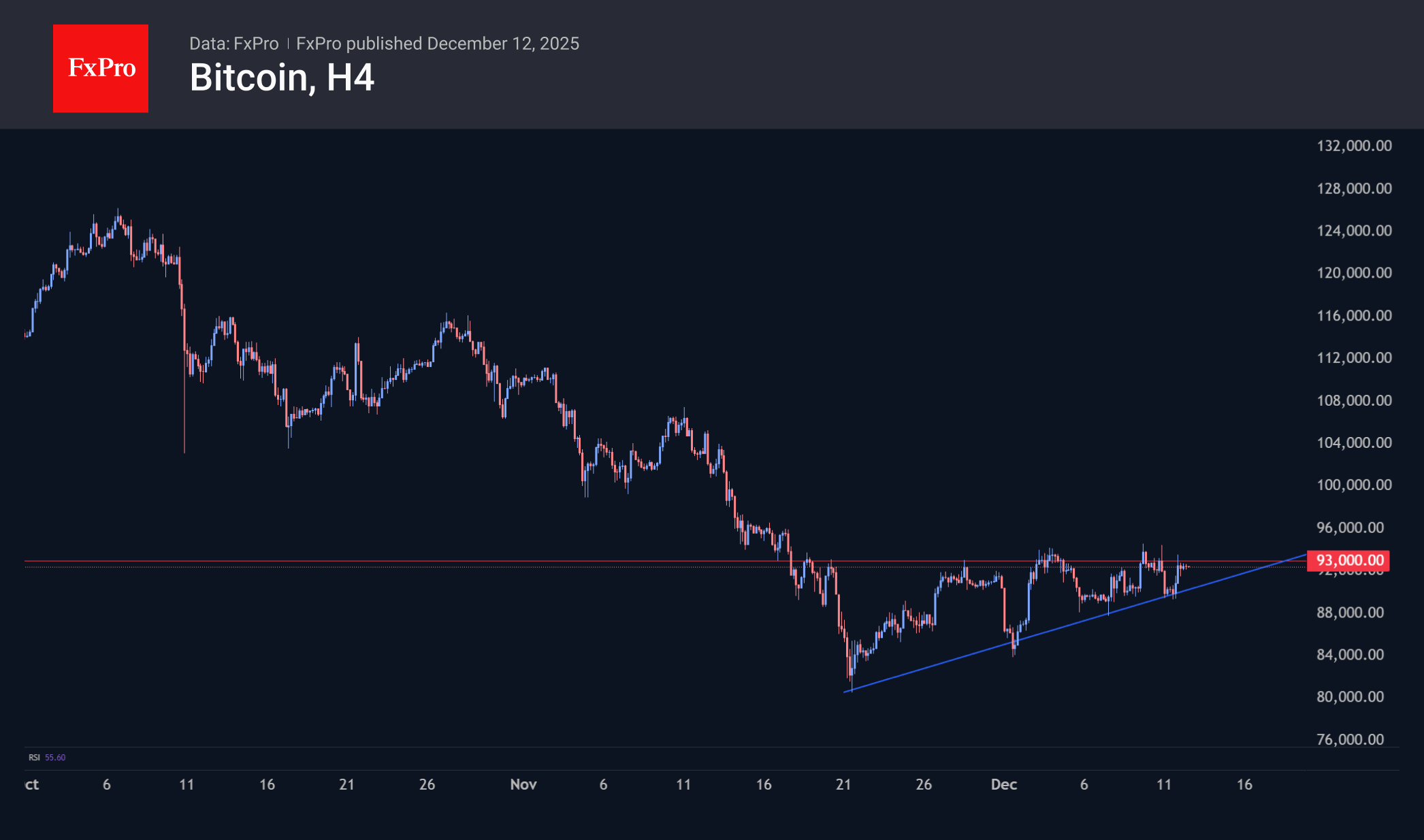Select the 76,000.00 price axis label
This screenshot has height=840, width=1424.
pos(1350,739)
